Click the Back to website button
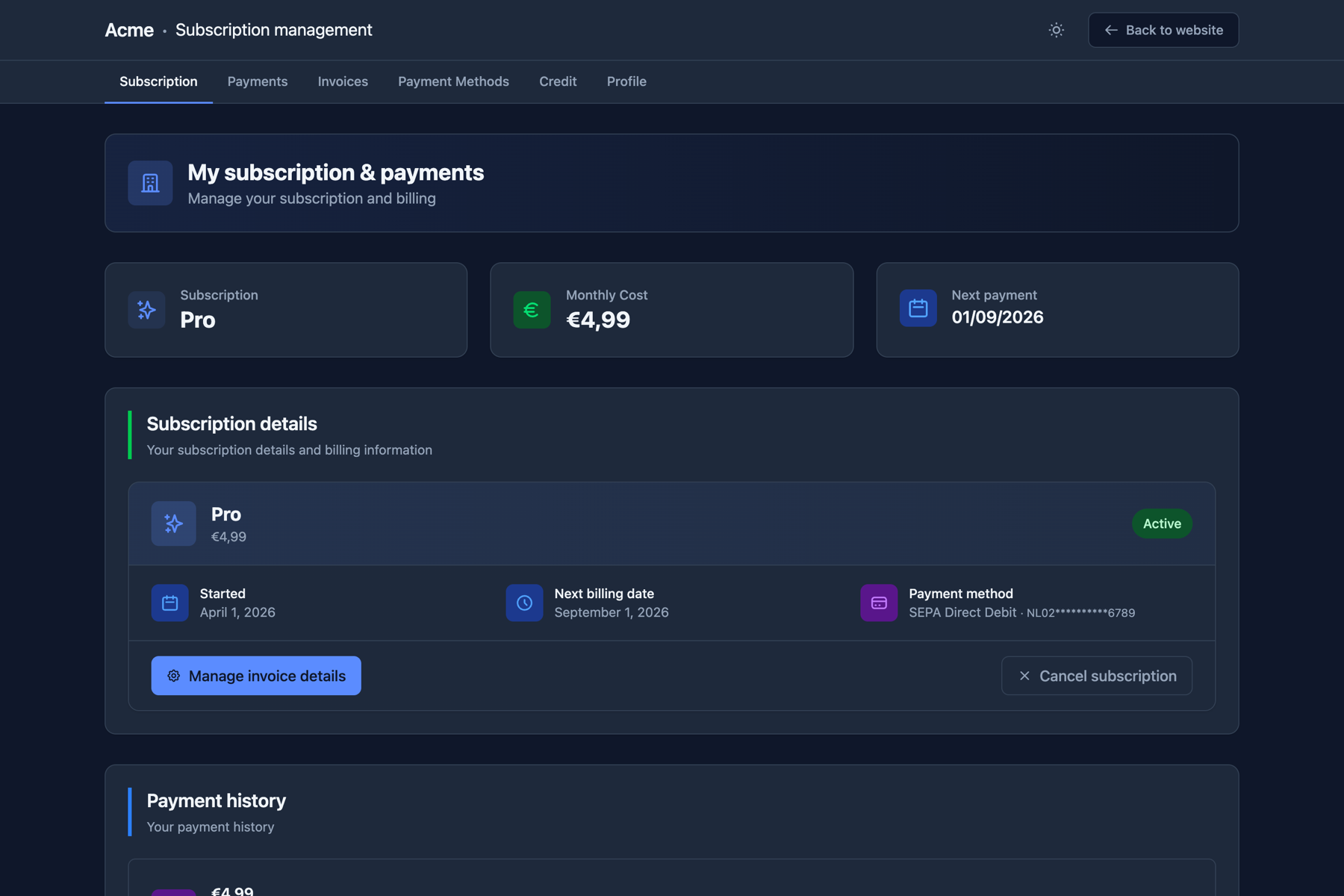 tap(1163, 30)
